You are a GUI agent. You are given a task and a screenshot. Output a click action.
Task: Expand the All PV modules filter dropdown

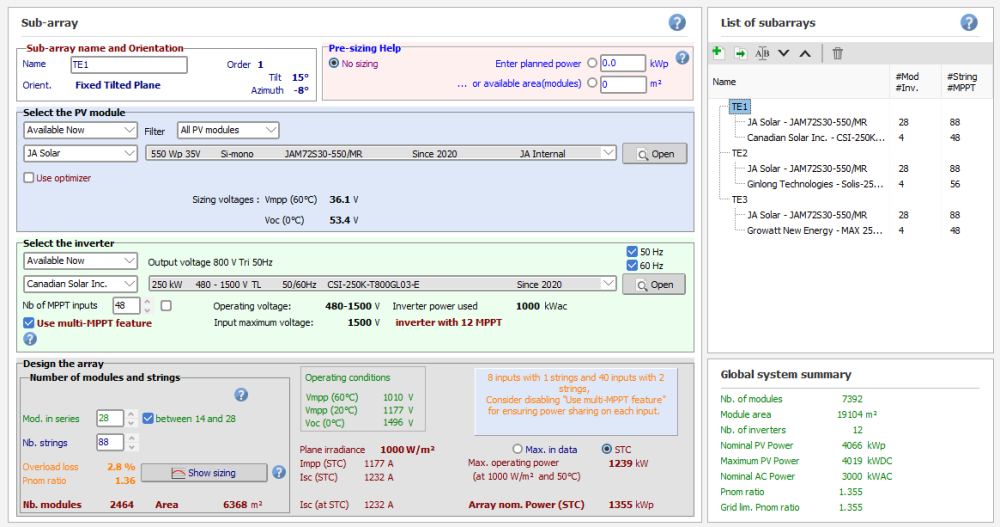point(229,130)
